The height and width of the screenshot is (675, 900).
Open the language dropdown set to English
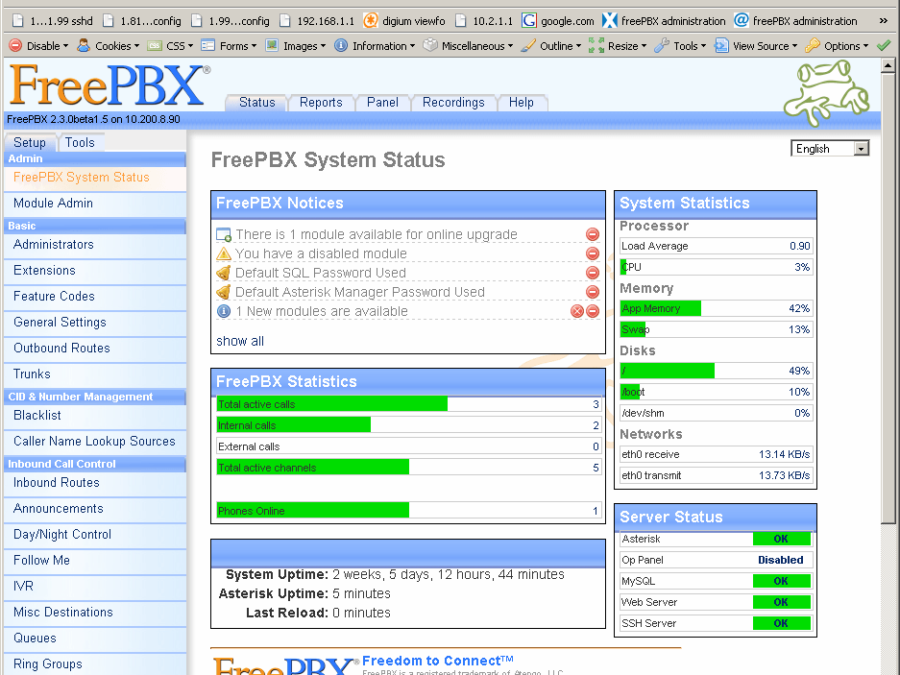830,149
